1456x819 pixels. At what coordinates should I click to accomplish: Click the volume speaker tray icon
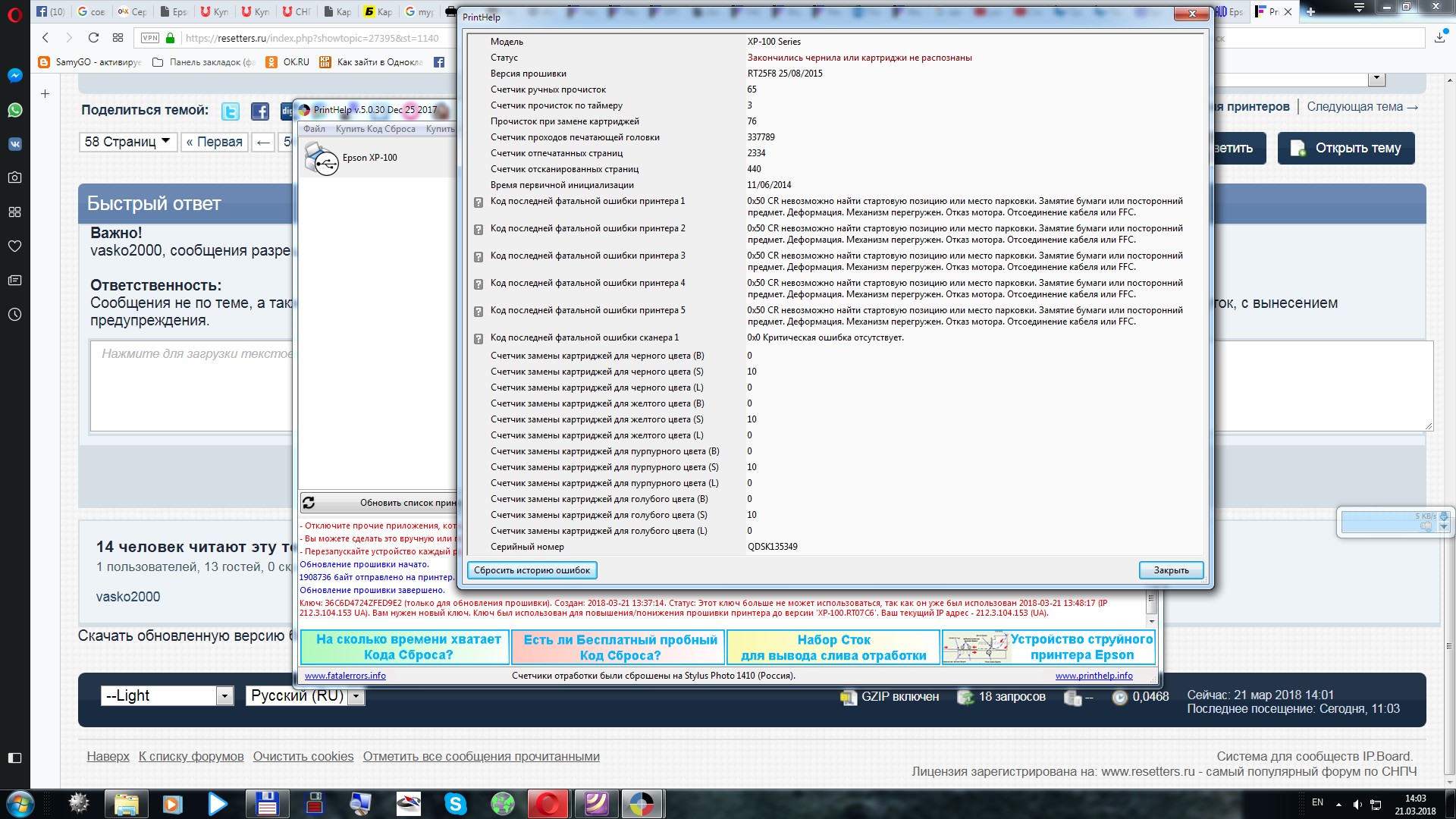(x=1357, y=804)
